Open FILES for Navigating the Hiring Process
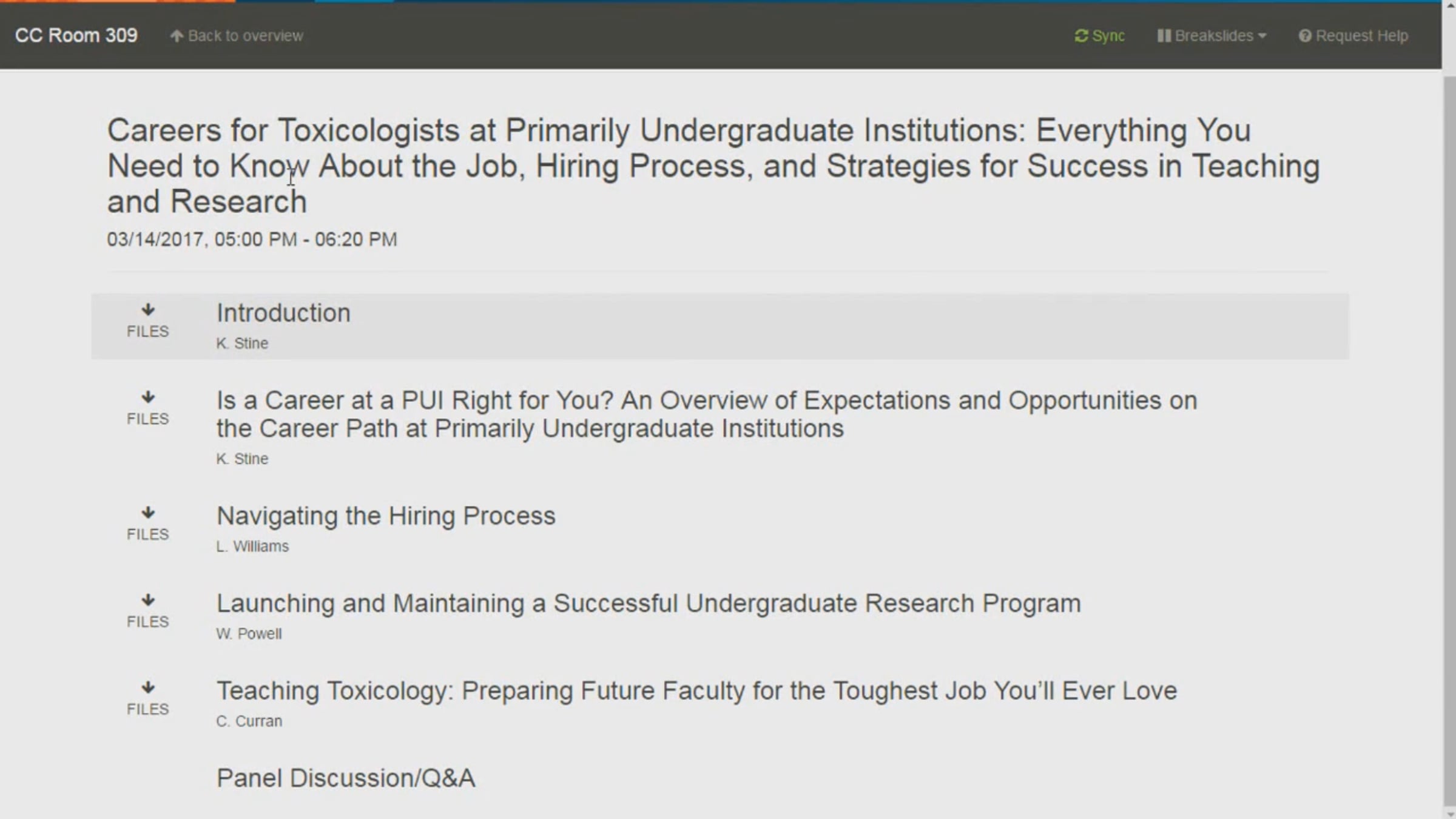 (x=147, y=524)
